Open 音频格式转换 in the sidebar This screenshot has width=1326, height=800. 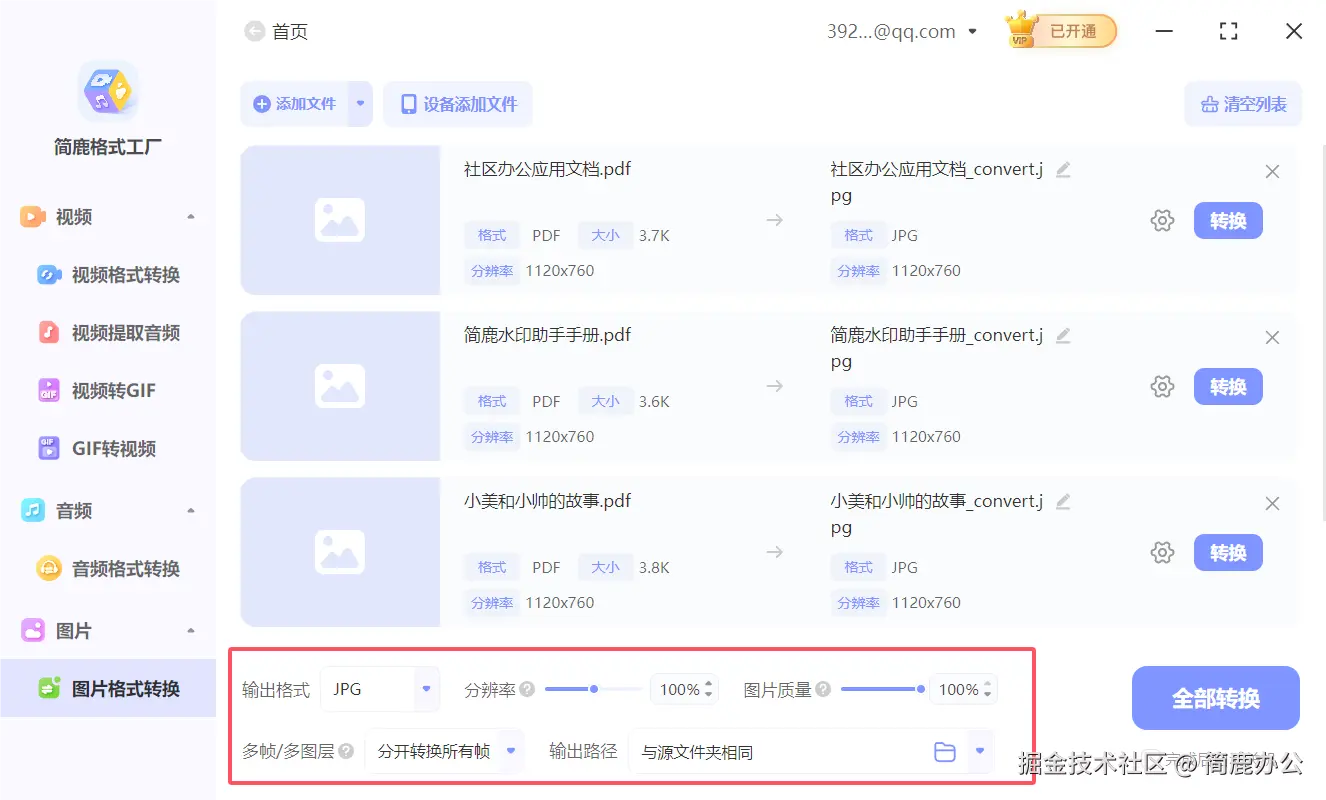click(x=108, y=569)
